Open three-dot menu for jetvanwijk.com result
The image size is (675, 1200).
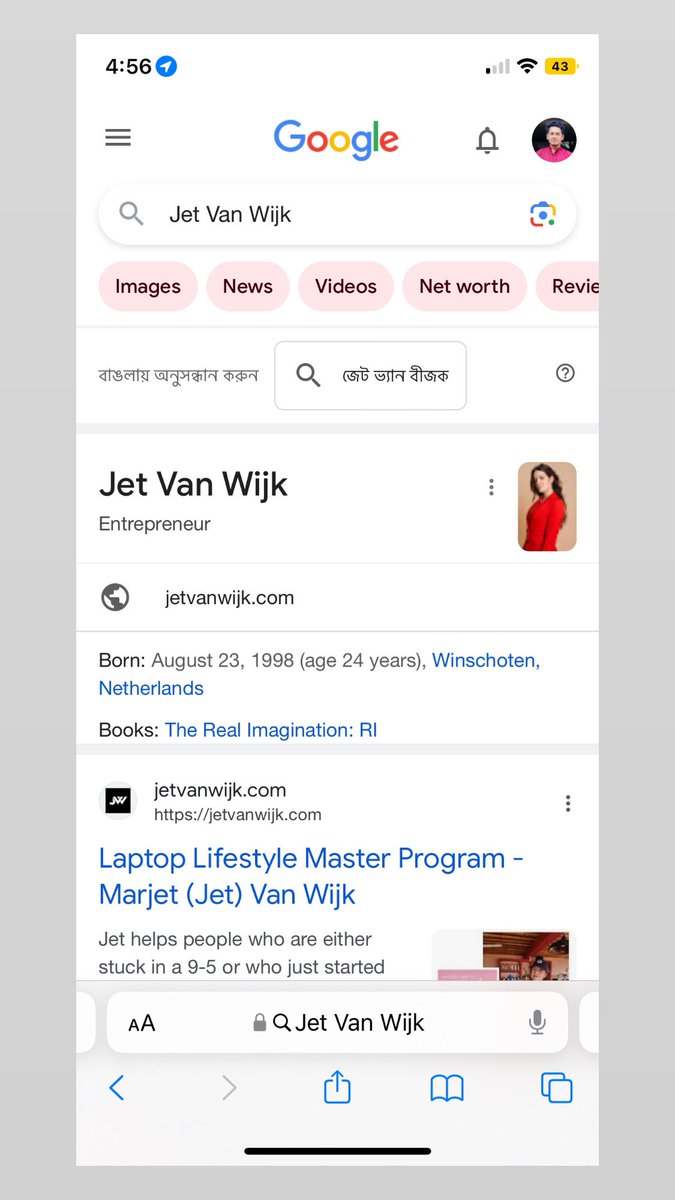[568, 803]
